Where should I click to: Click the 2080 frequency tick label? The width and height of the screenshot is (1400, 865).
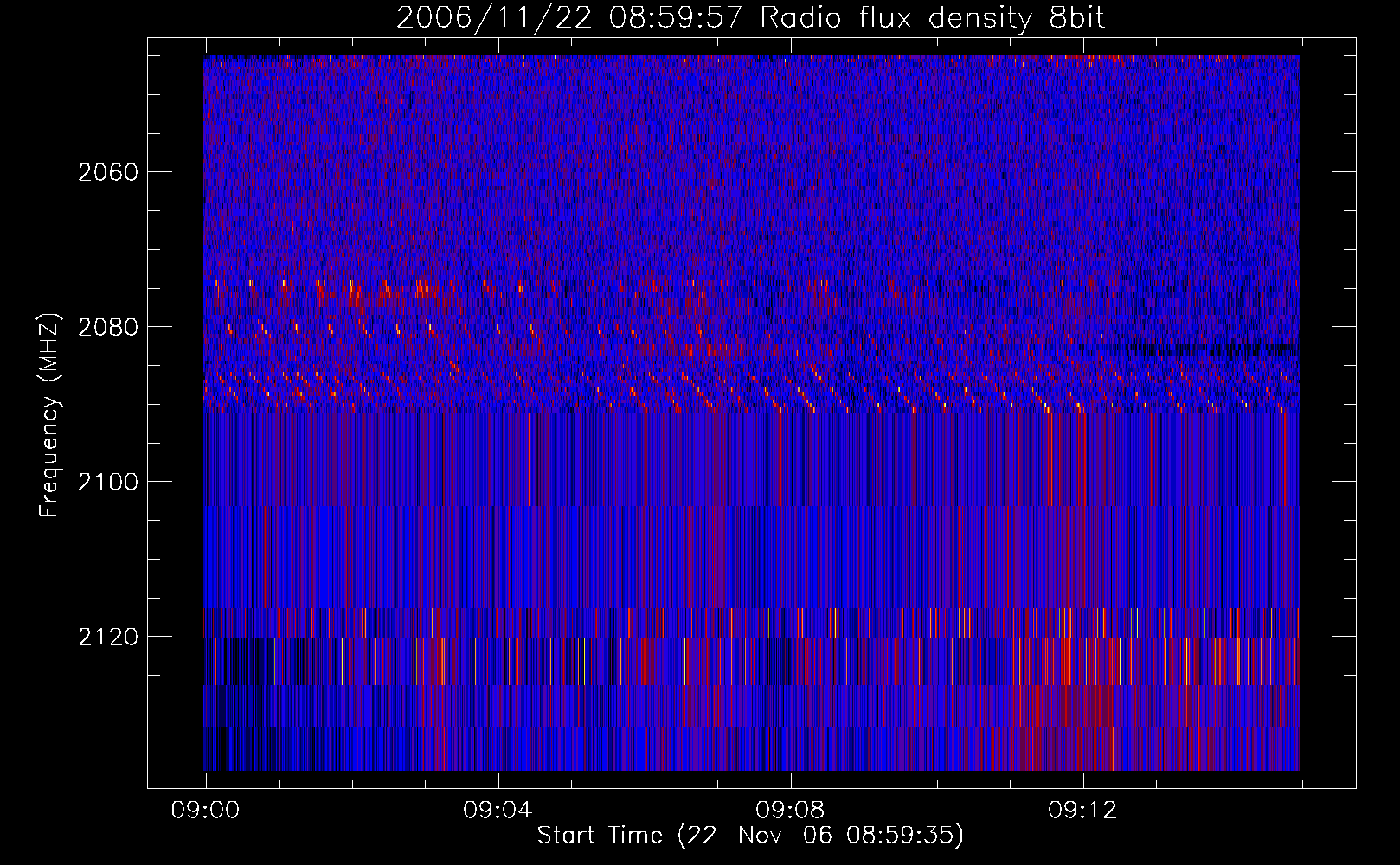point(108,327)
